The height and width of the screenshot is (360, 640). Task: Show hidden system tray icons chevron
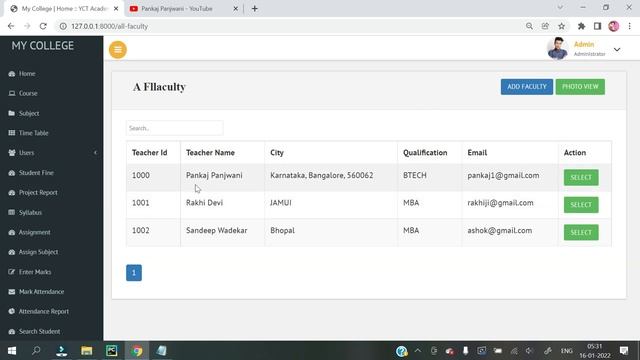418,351
